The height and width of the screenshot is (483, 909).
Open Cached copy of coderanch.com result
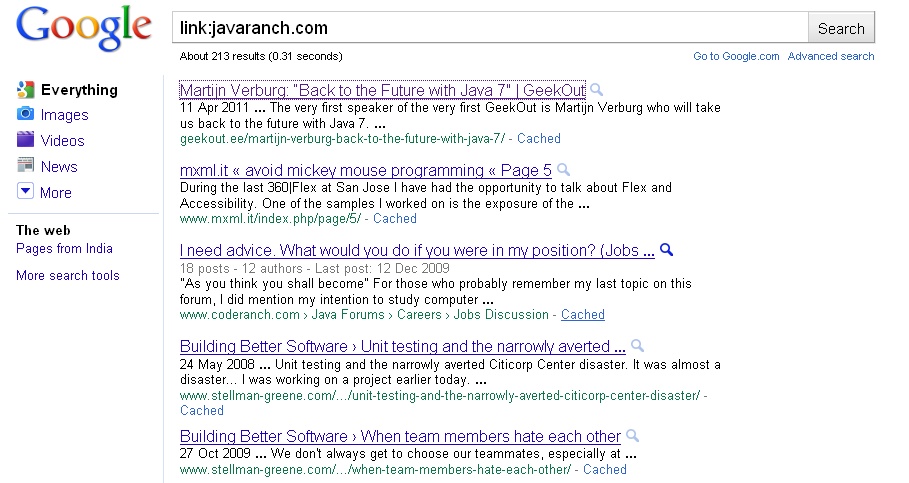(583, 314)
